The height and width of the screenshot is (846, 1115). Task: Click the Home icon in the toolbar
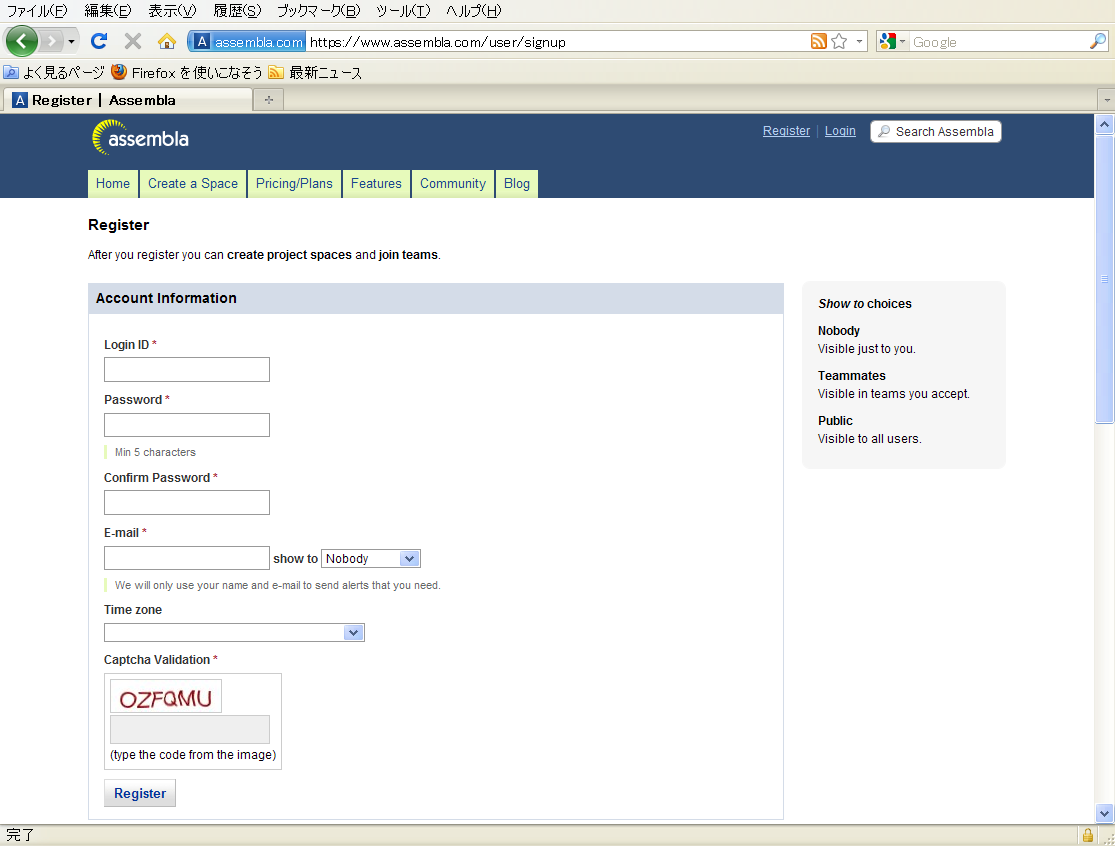point(167,41)
